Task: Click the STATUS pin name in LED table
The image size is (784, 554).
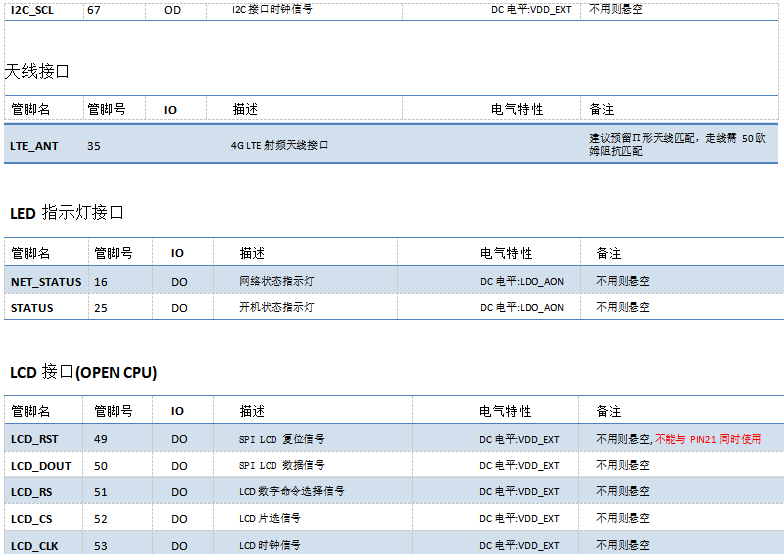Action: tap(32, 308)
